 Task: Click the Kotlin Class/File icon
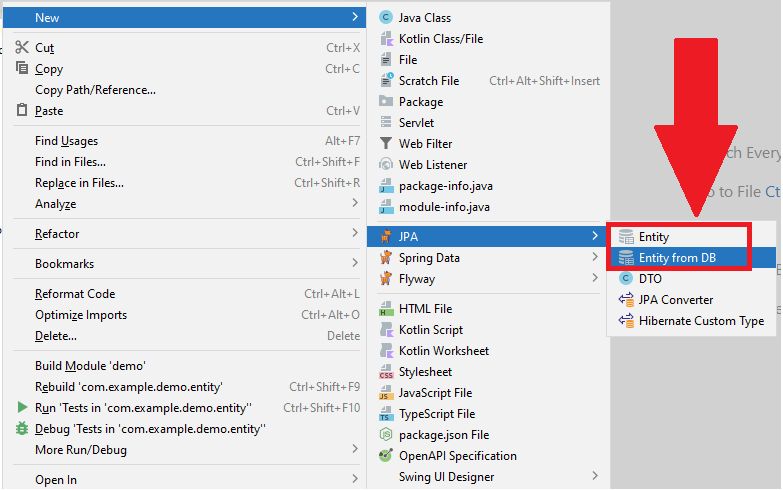point(387,39)
